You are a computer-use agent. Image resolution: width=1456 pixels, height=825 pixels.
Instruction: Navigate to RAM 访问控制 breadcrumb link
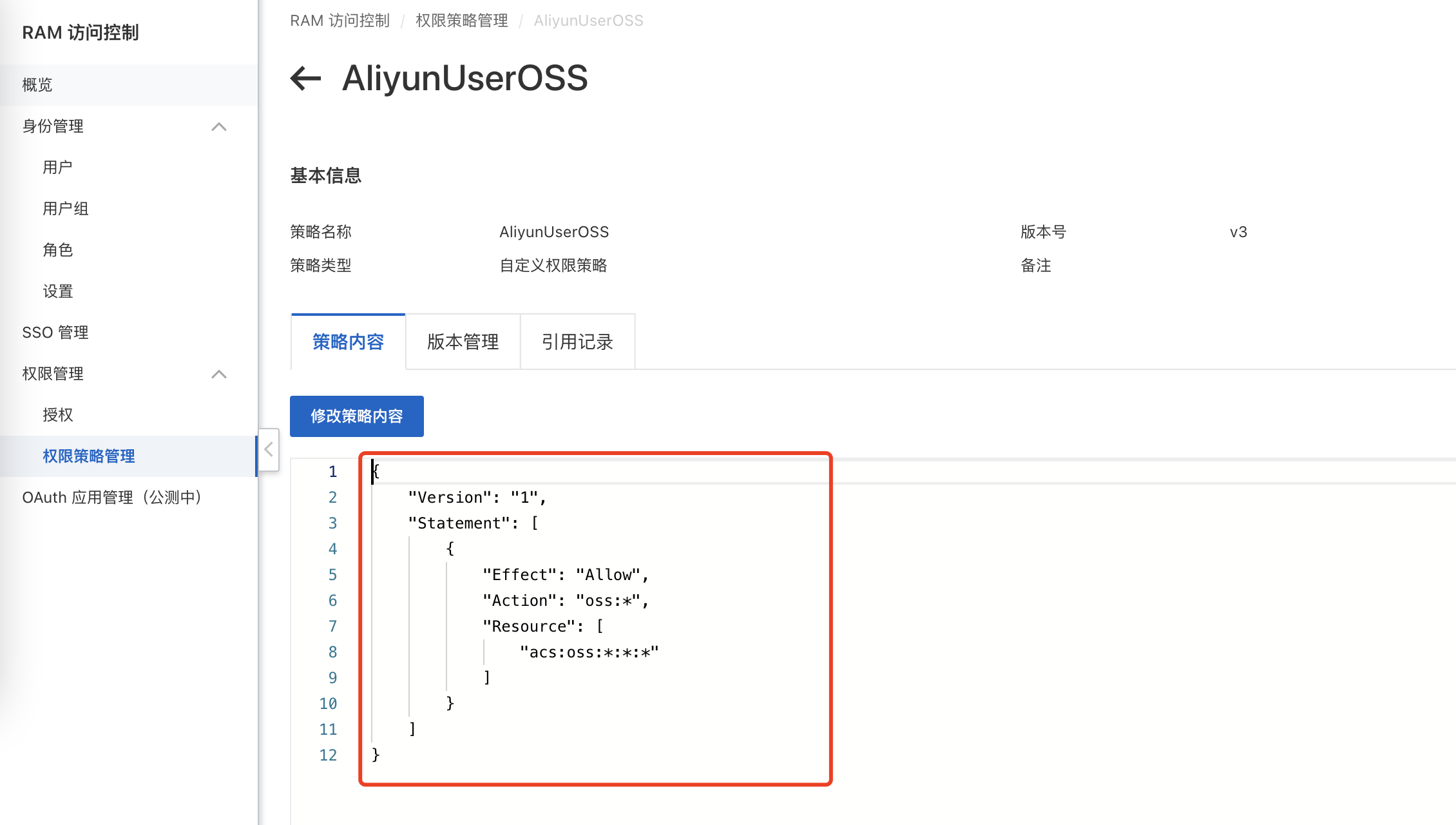[340, 20]
